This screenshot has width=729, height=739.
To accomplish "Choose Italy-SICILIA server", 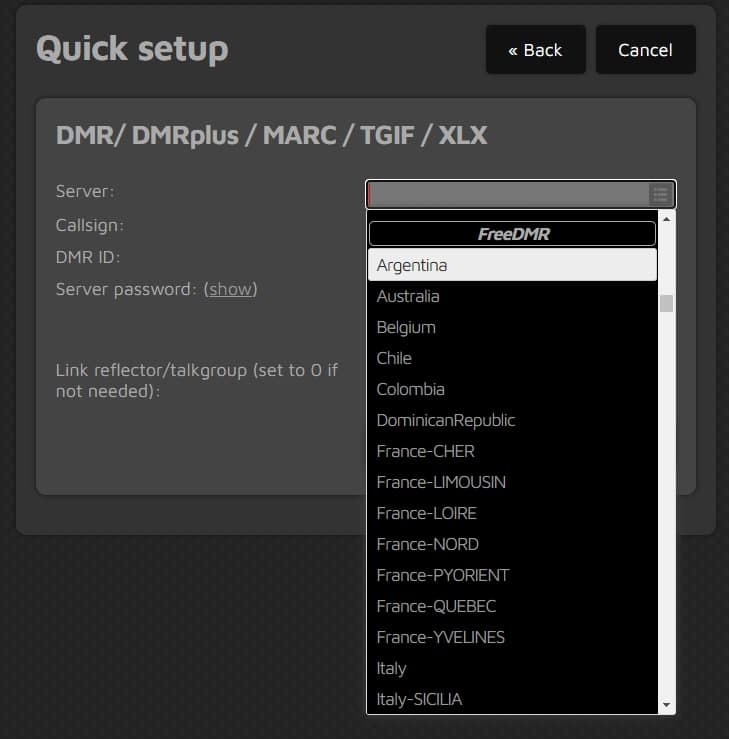I will [512, 699].
